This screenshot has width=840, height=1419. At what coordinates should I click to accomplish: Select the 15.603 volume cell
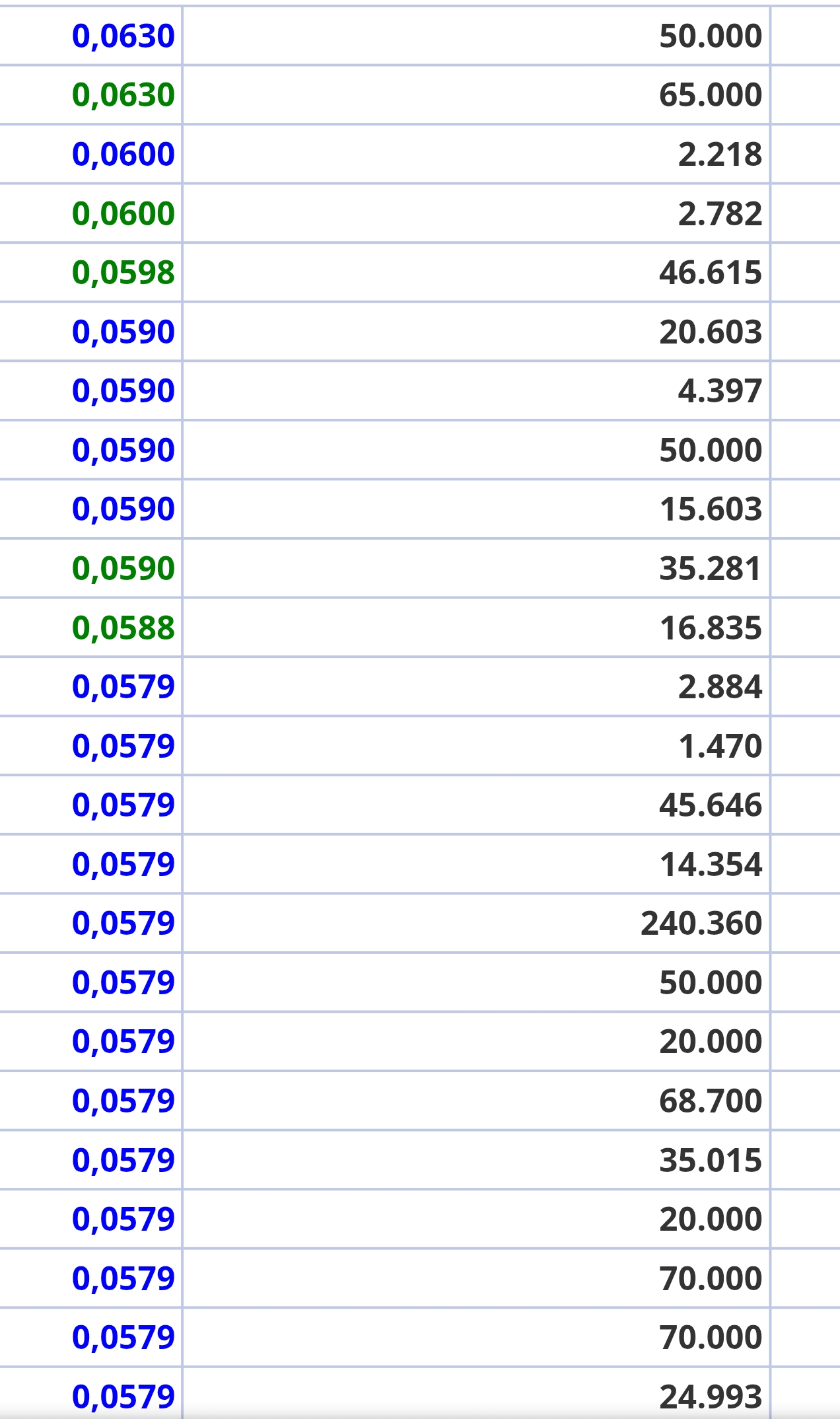click(x=711, y=509)
